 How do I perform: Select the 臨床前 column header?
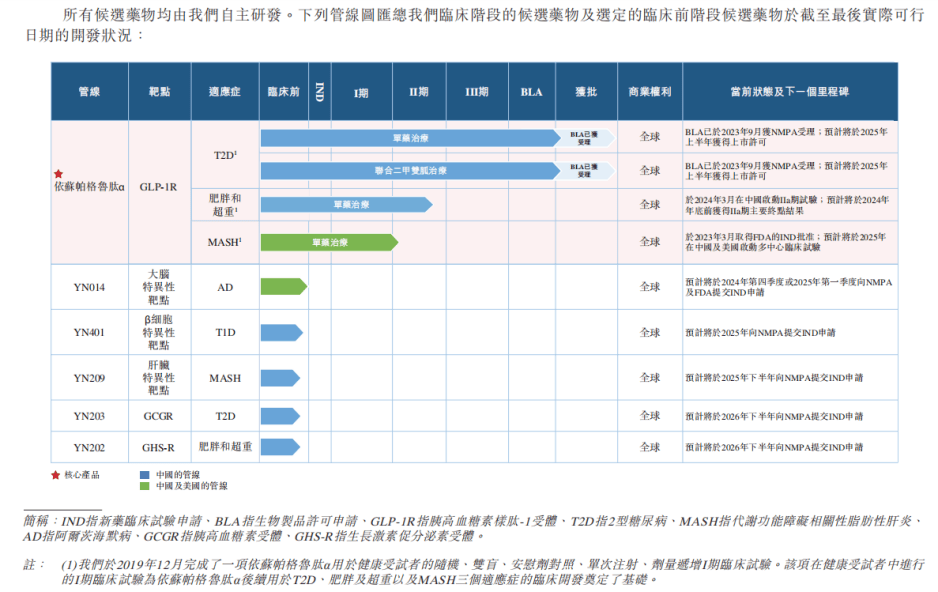tap(284, 91)
